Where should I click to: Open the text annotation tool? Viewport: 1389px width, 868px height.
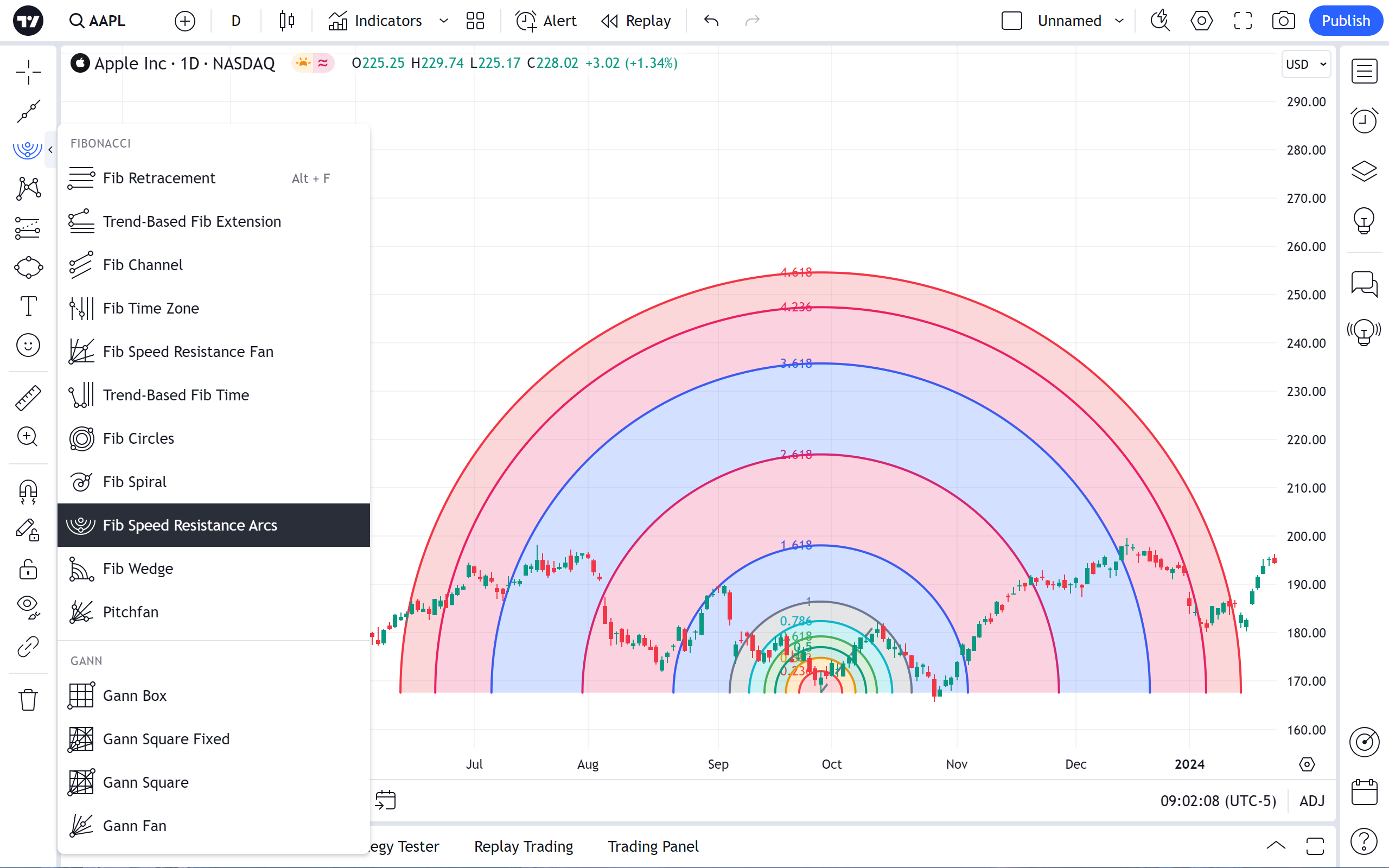point(28,306)
